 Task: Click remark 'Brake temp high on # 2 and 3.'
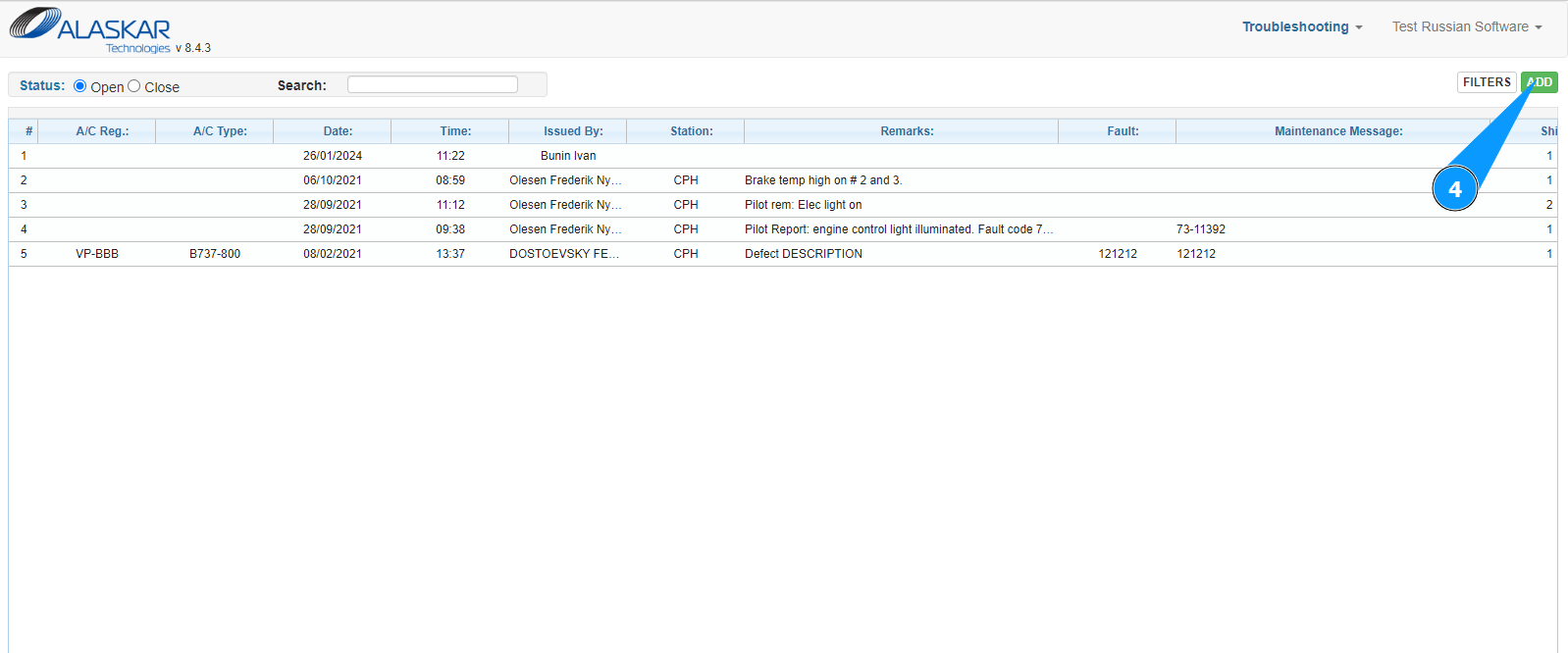[823, 180]
